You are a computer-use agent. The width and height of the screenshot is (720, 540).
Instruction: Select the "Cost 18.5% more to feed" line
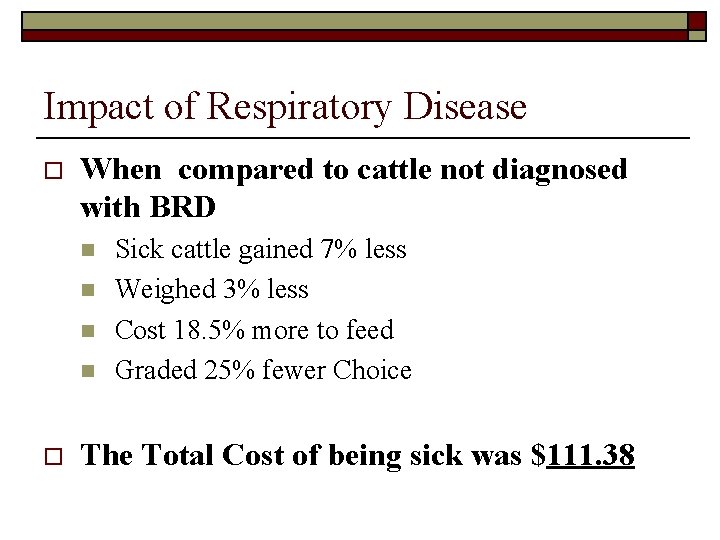(x=254, y=330)
